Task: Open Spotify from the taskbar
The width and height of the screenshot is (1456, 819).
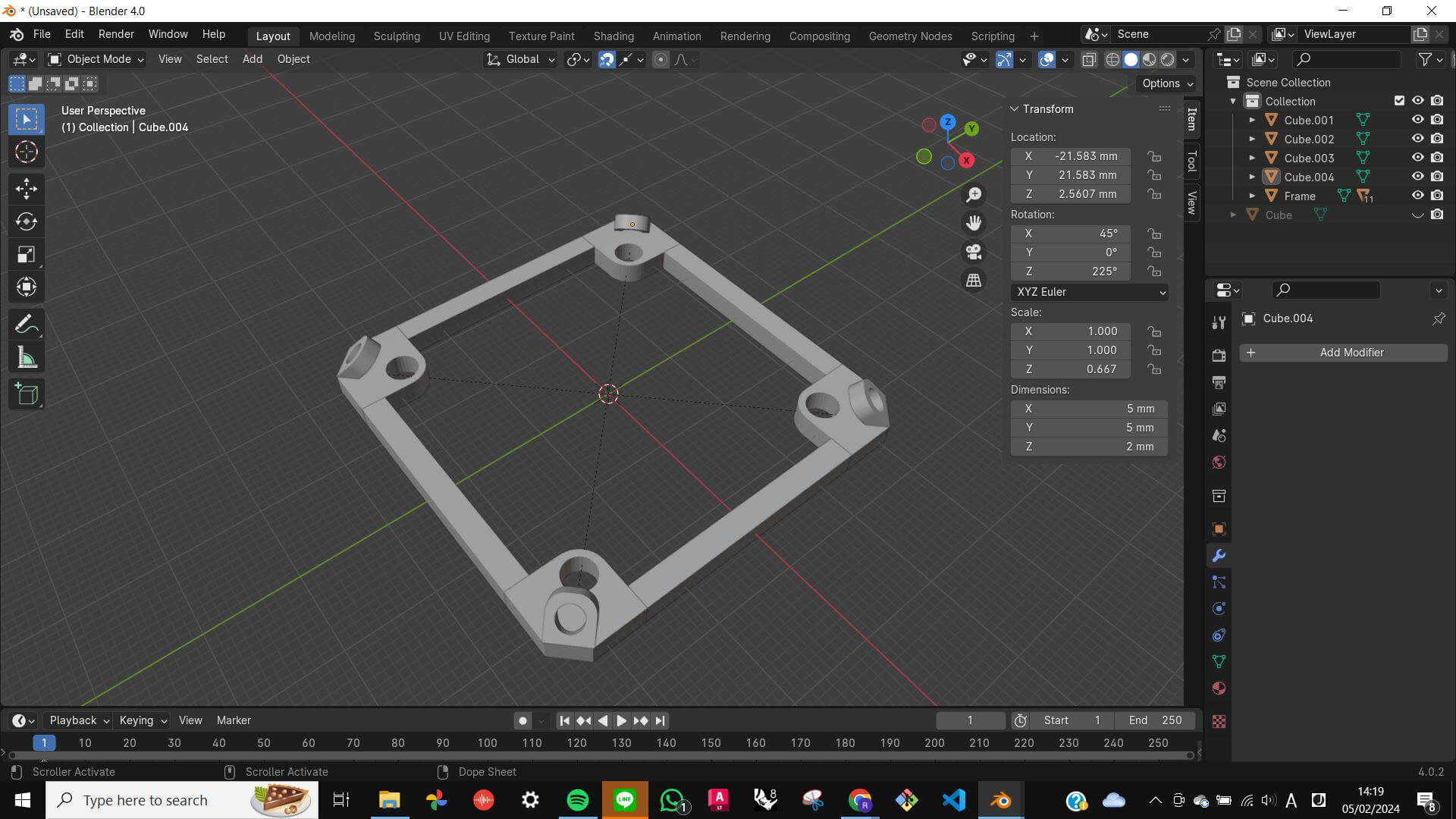Action: (x=578, y=800)
